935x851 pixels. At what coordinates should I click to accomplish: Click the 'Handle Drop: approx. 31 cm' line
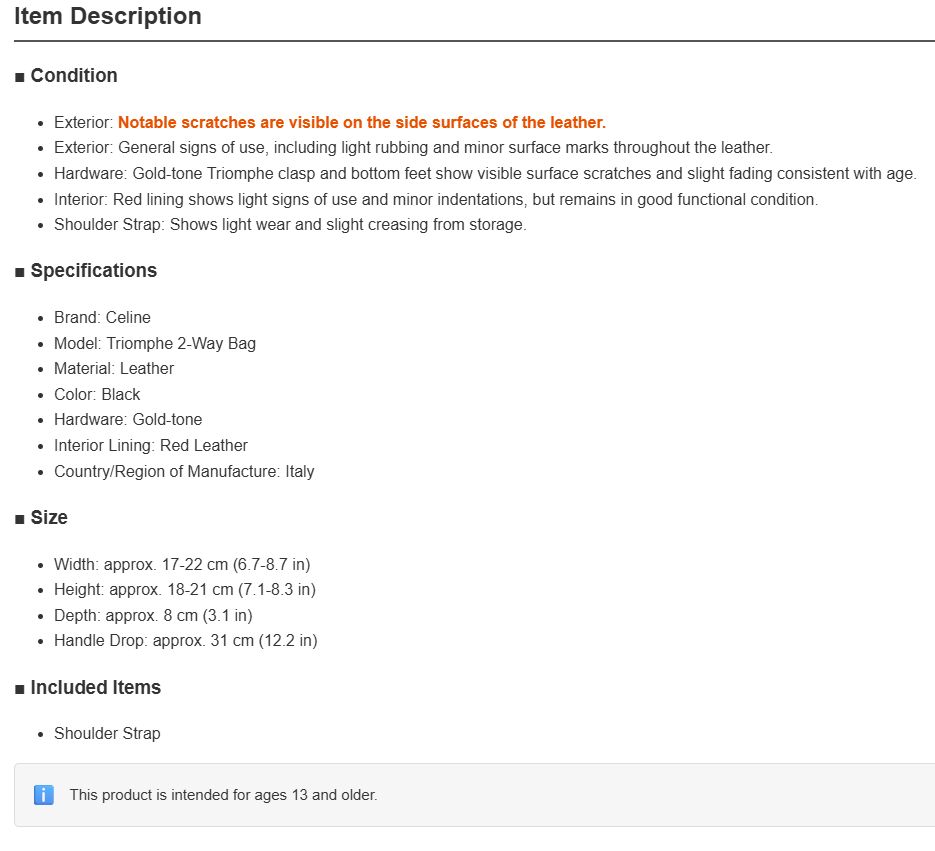pyautogui.click(x=186, y=640)
